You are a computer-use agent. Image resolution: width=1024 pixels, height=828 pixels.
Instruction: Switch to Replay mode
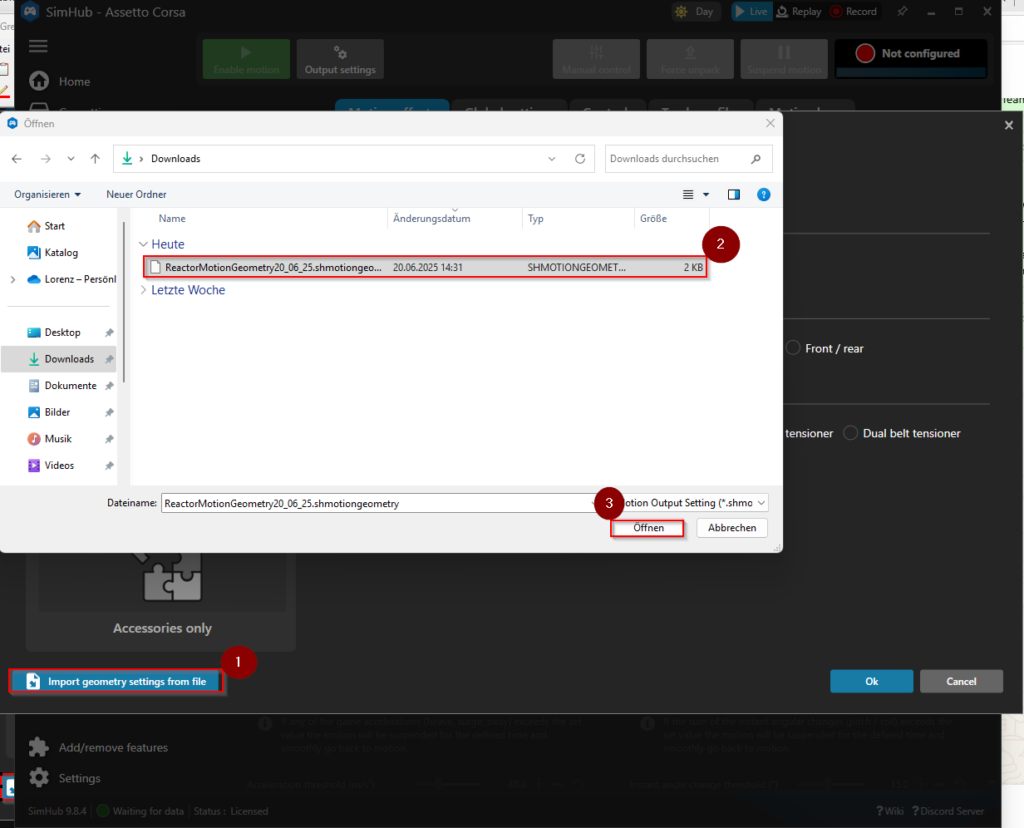(x=799, y=12)
